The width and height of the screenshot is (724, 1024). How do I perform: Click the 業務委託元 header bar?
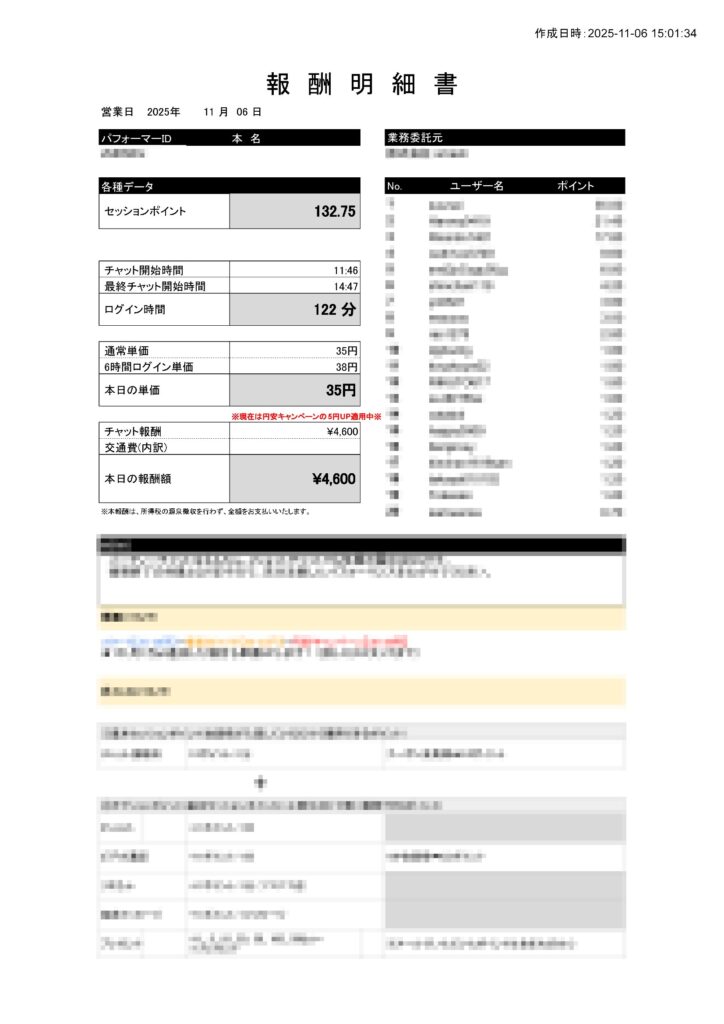point(505,138)
